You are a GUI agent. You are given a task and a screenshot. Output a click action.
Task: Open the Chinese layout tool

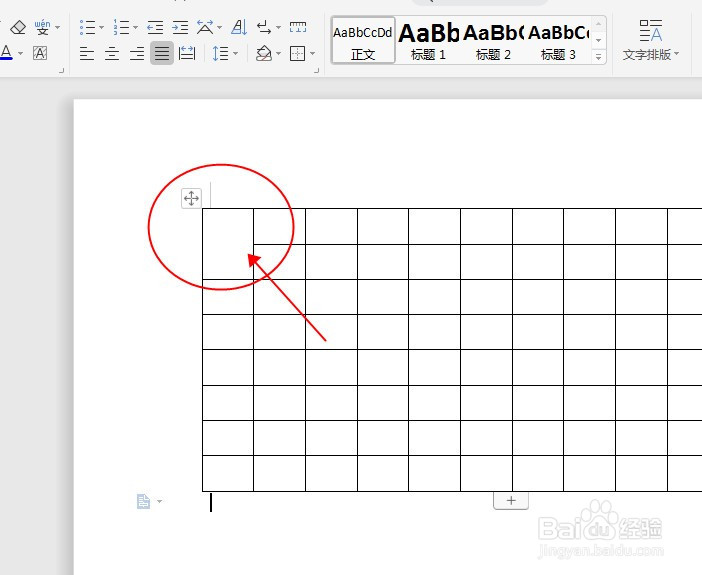pyautogui.click(x=205, y=27)
